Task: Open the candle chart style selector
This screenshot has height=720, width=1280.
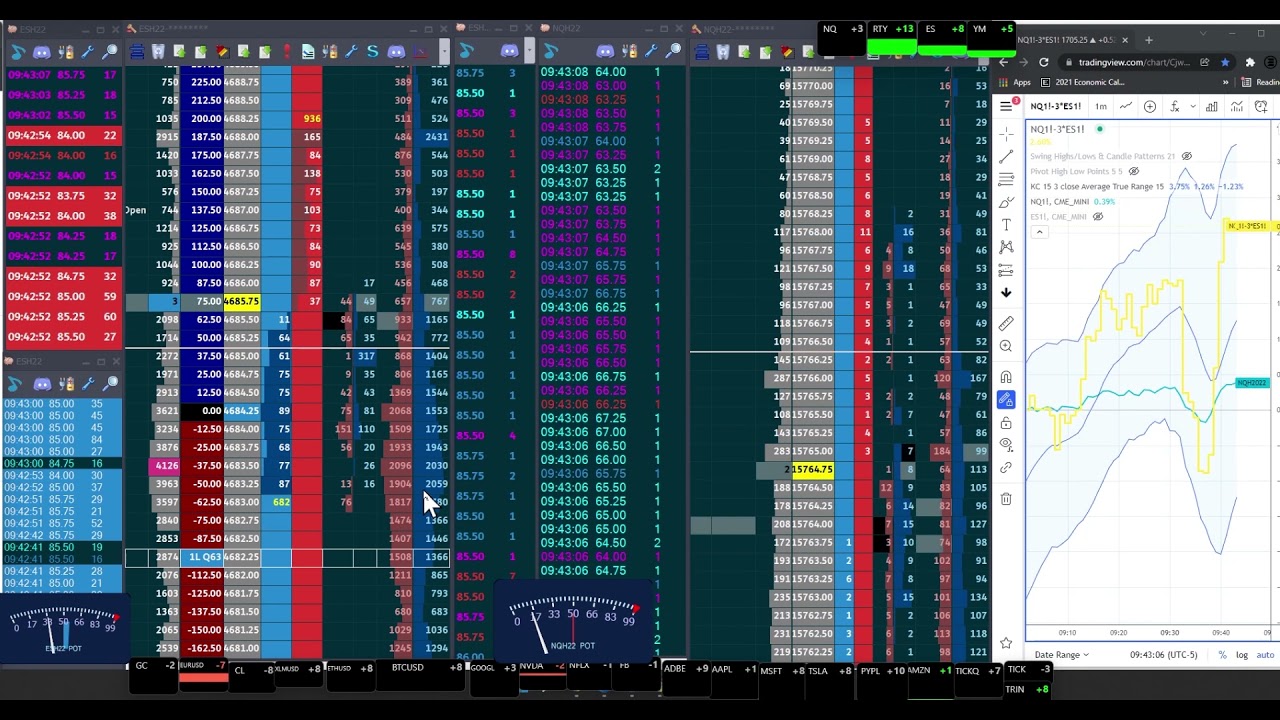Action: [1126, 106]
